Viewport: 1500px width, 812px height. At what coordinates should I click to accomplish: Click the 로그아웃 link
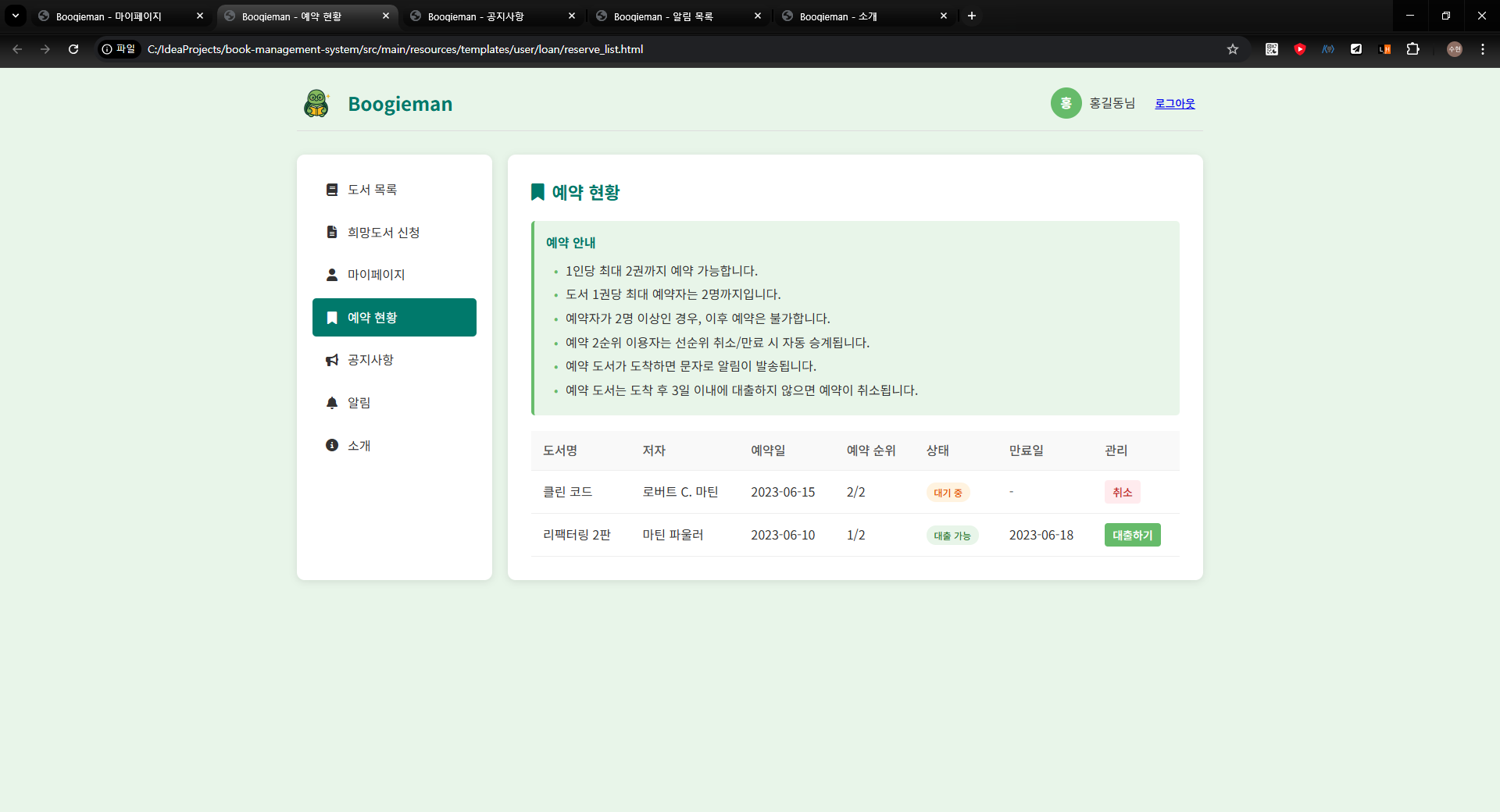[1174, 104]
